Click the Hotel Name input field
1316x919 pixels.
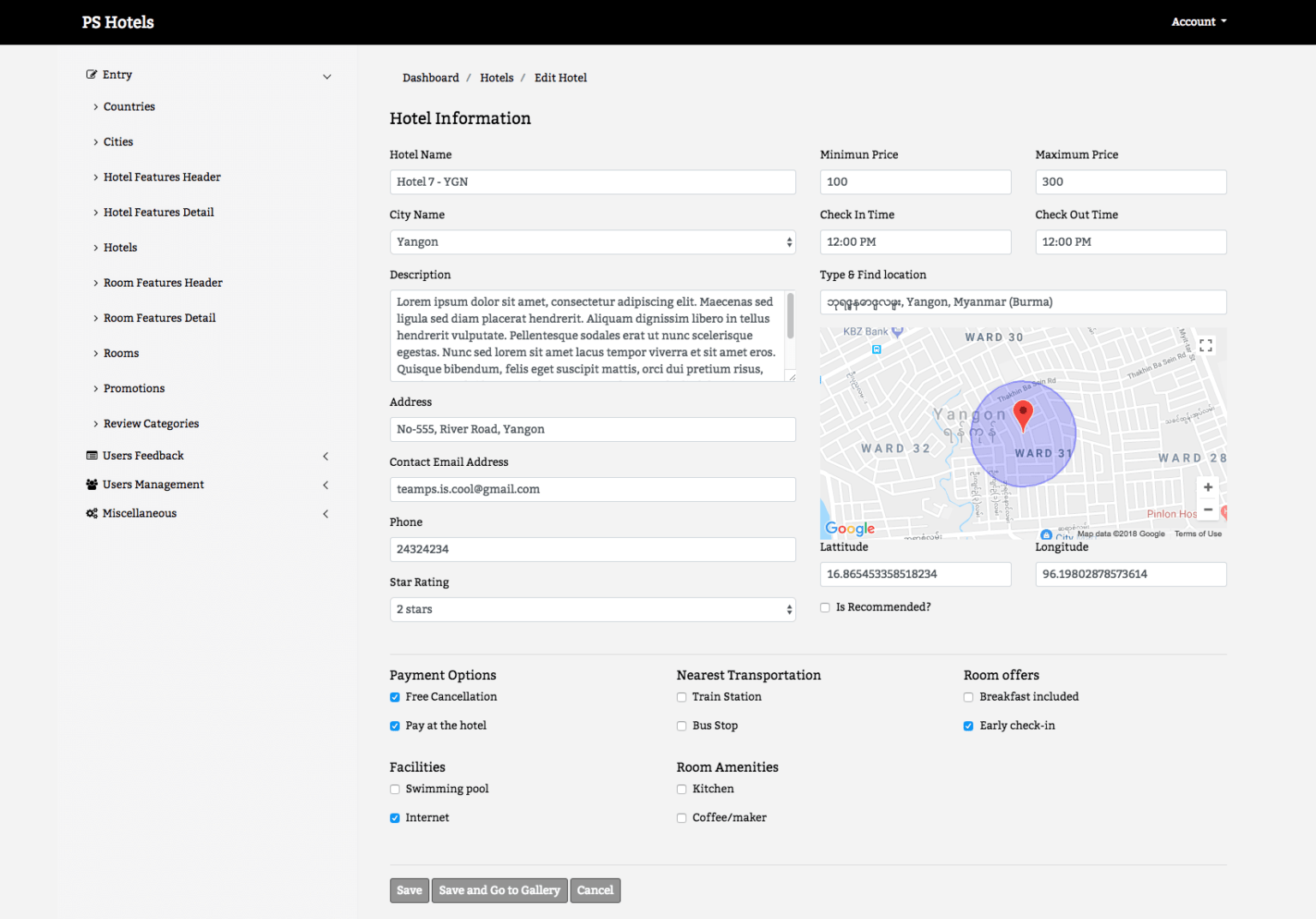[592, 182]
